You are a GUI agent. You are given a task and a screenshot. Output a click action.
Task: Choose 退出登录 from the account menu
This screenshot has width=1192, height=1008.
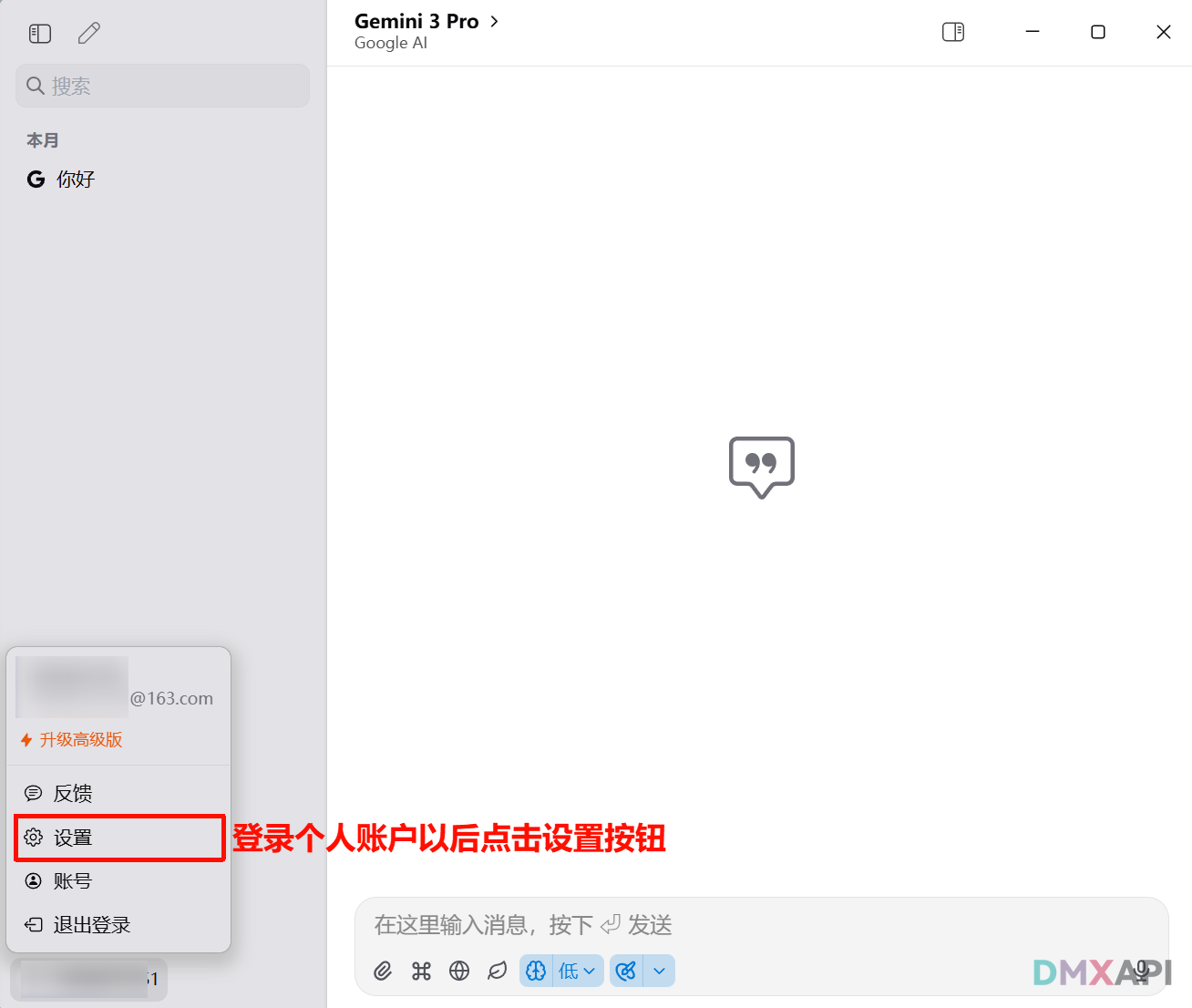coord(92,924)
